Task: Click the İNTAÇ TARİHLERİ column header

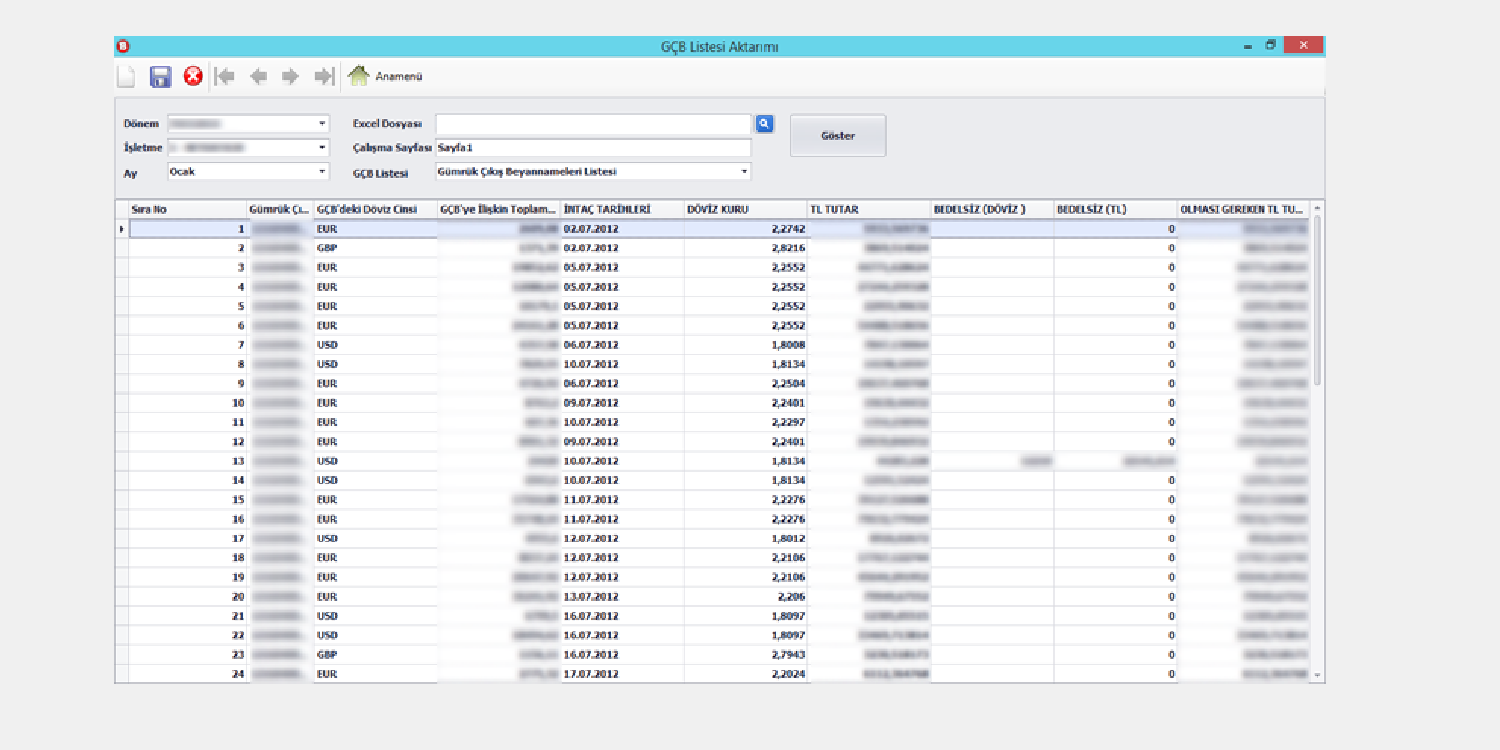Action: click(x=621, y=210)
